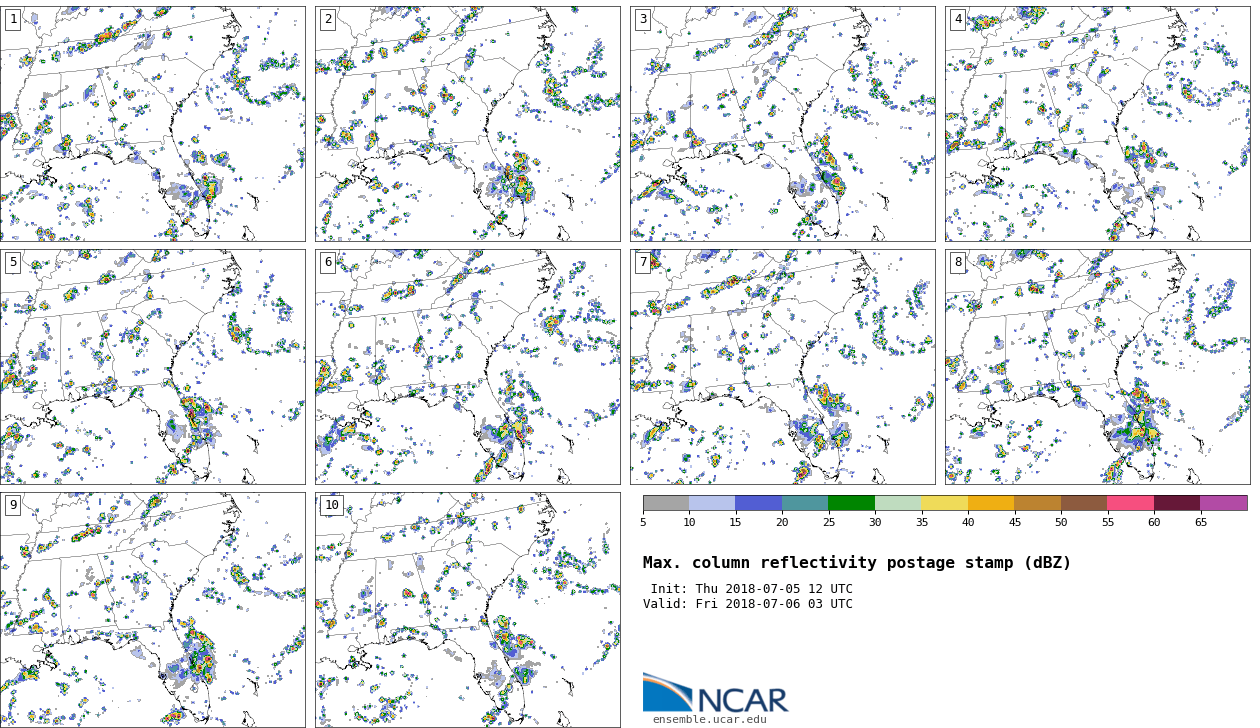Pick the gray 5–10 dBZ swatch
The image size is (1260, 728).
(666, 503)
